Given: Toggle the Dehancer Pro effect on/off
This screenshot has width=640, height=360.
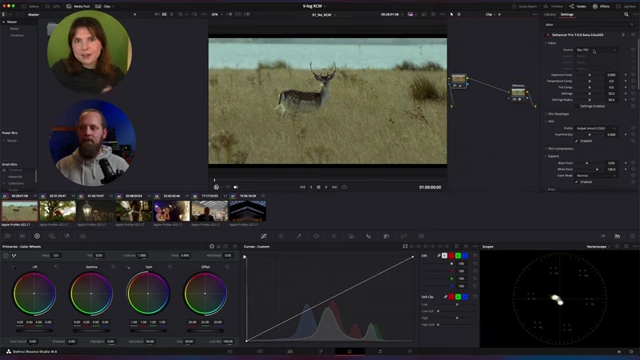Looking at the screenshot, I should pos(548,35).
